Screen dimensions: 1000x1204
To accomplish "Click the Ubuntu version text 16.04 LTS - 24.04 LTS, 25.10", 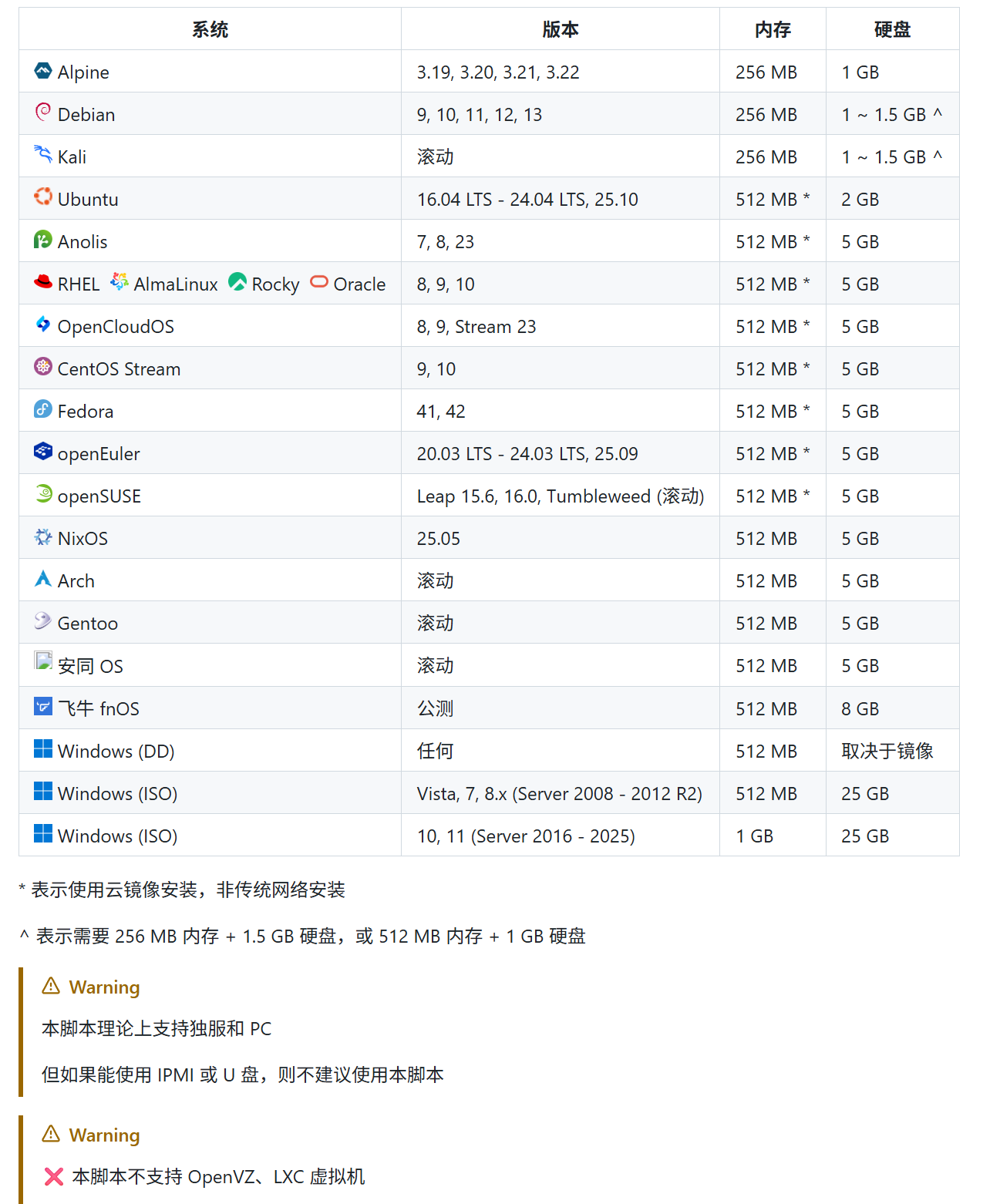I will click(527, 200).
